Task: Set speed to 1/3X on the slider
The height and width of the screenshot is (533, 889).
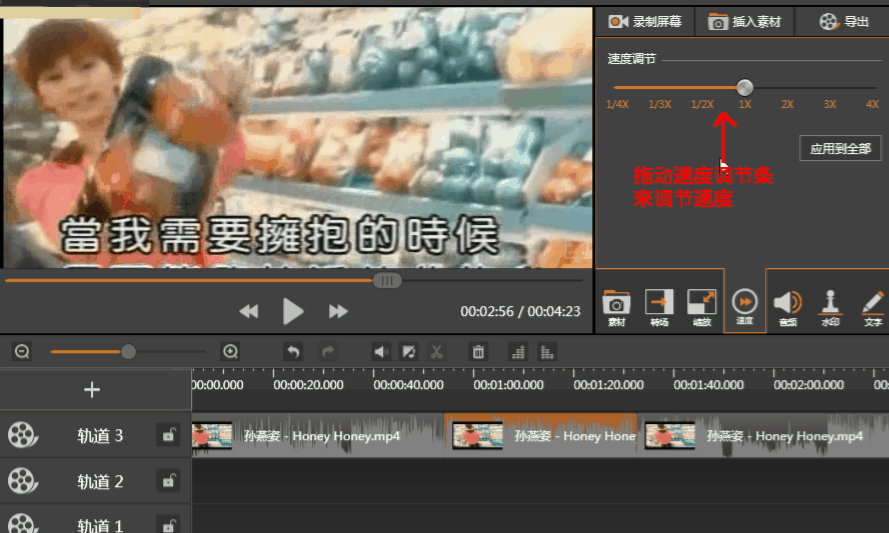Action: click(659, 104)
